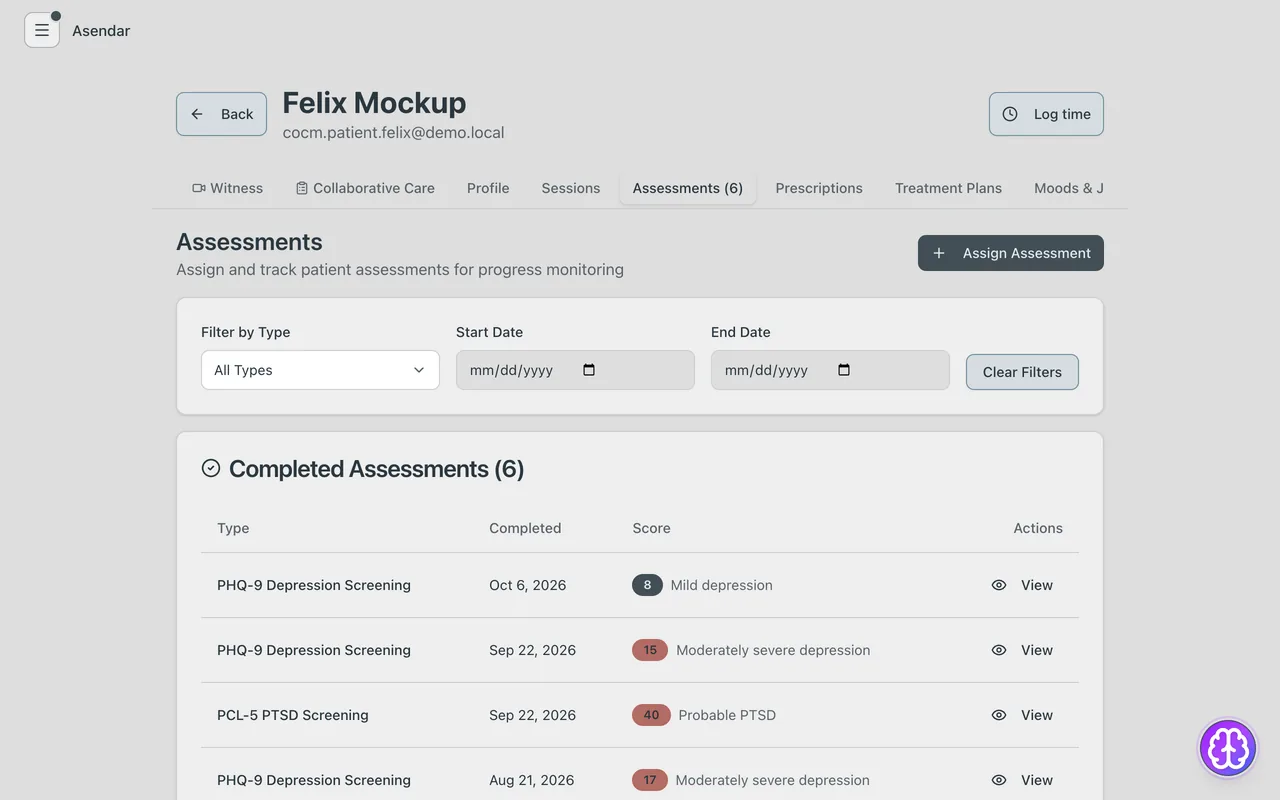
Task: Click the calendar icon in Start Date
Action: point(589,370)
